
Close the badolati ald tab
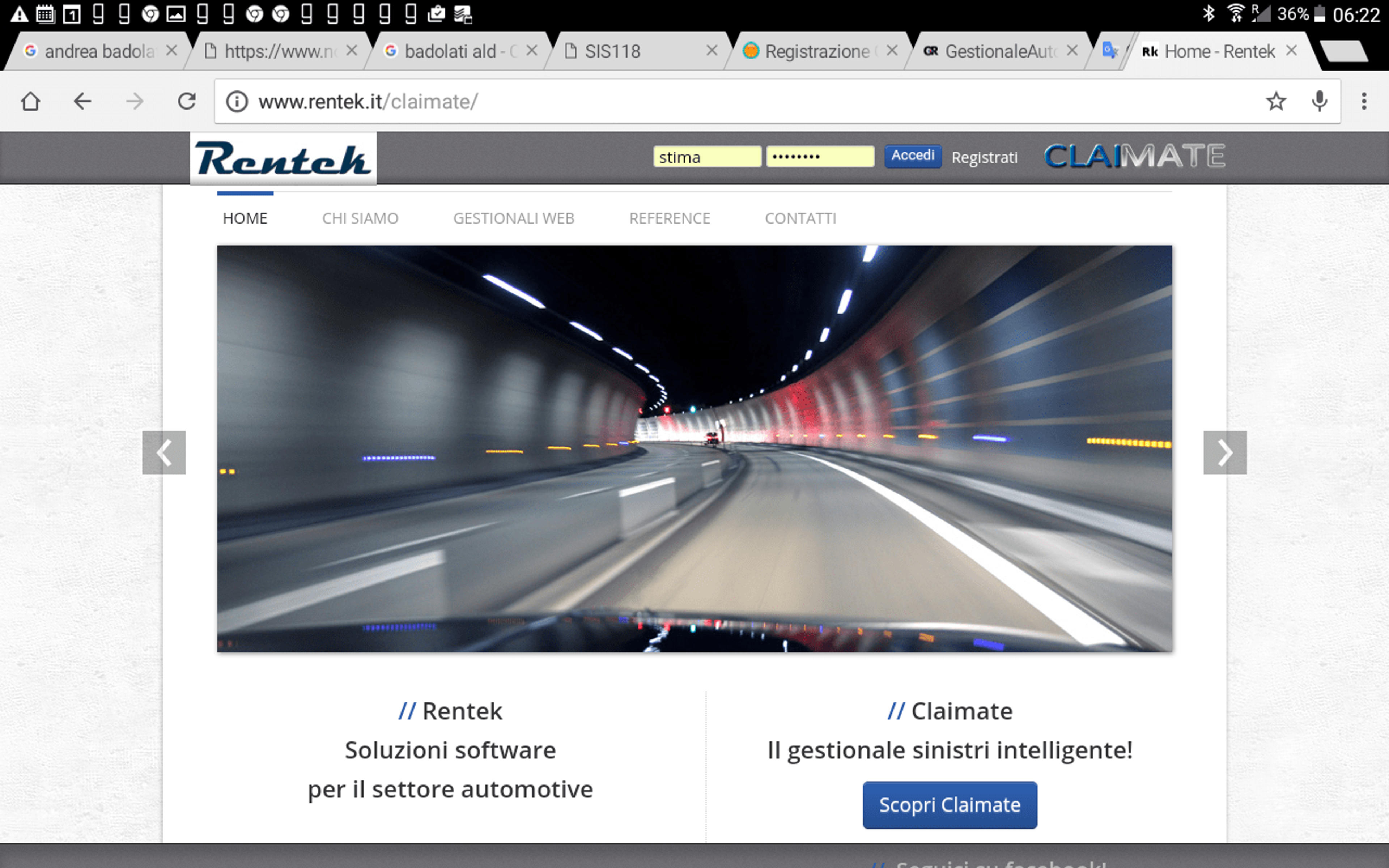531,51
